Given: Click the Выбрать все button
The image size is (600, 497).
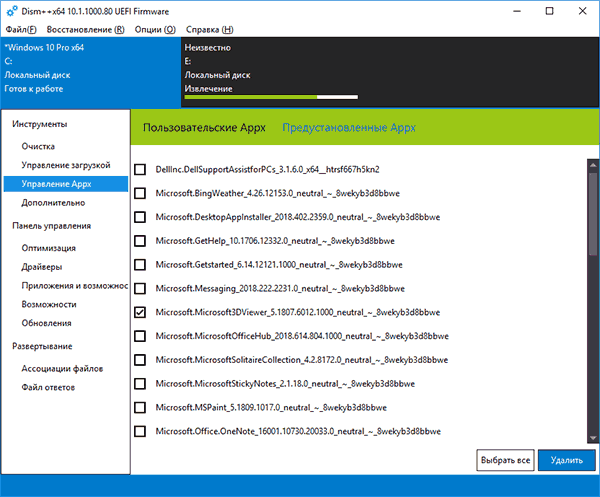Looking at the screenshot, I should click(x=505, y=460).
